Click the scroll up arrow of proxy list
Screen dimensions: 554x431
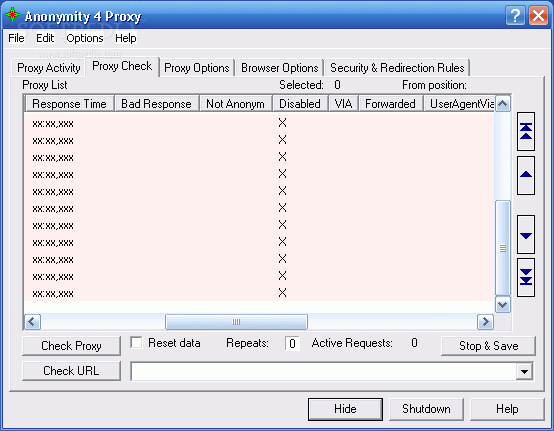pyautogui.click(x=502, y=104)
